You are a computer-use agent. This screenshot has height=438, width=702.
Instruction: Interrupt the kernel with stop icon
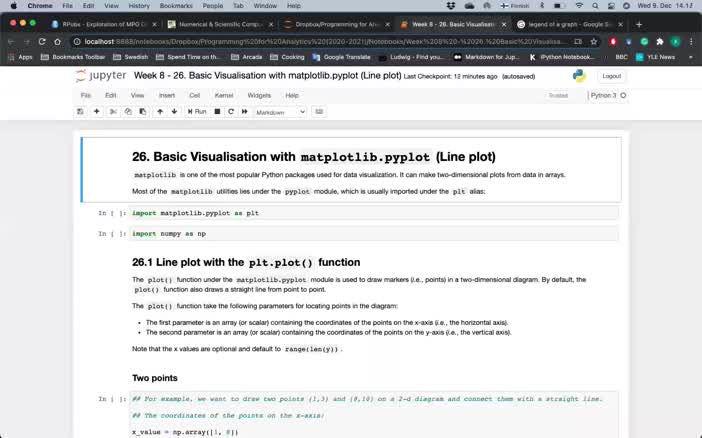(x=217, y=112)
